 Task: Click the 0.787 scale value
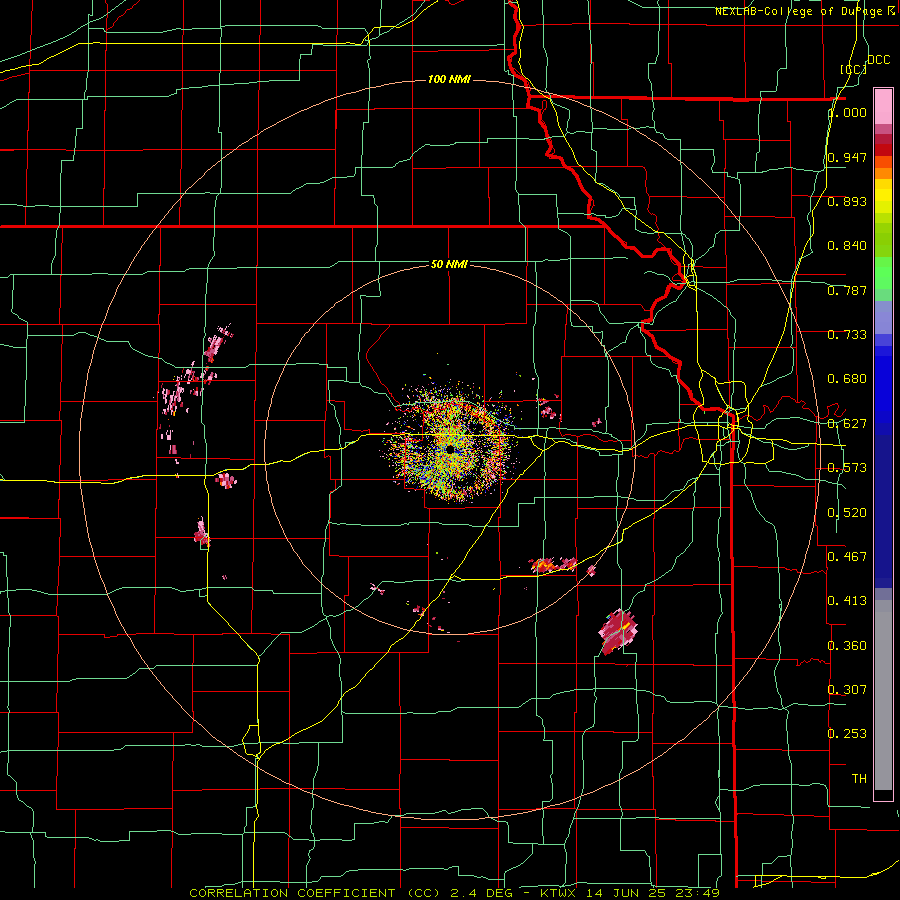[847, 290]
